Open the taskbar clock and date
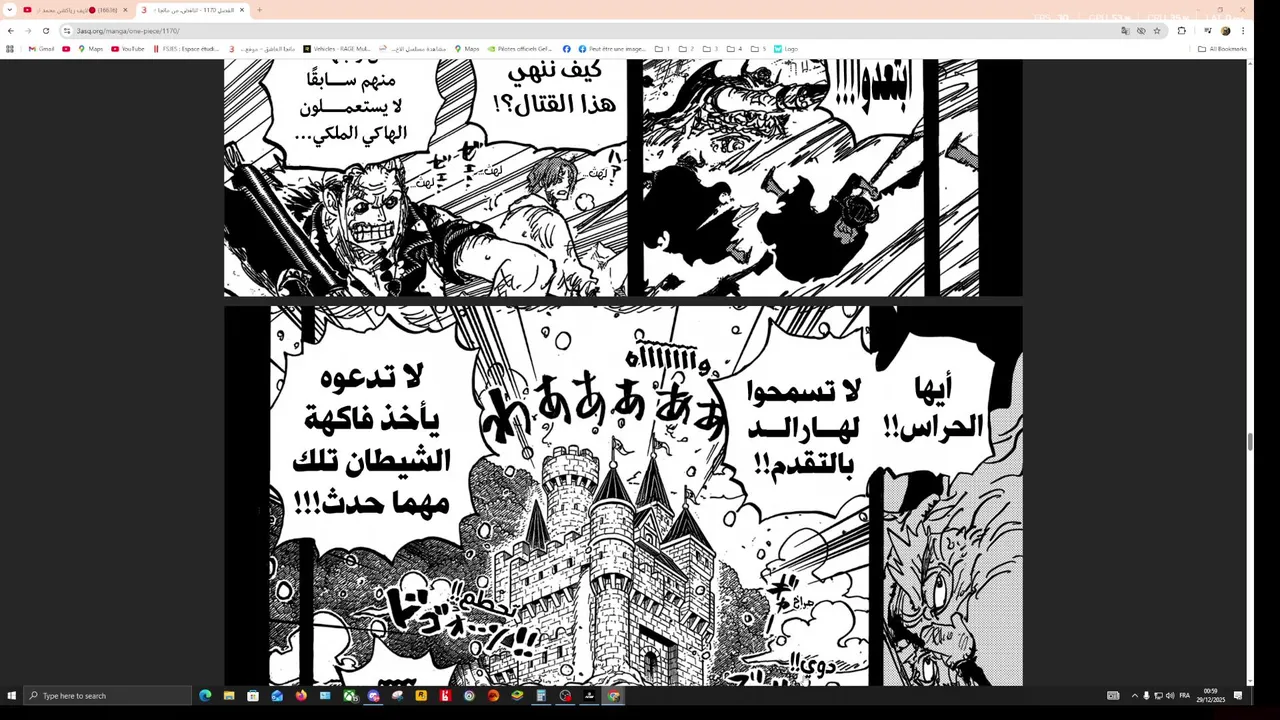The width and height of the screenshot is (1280, 720). 1212,696
